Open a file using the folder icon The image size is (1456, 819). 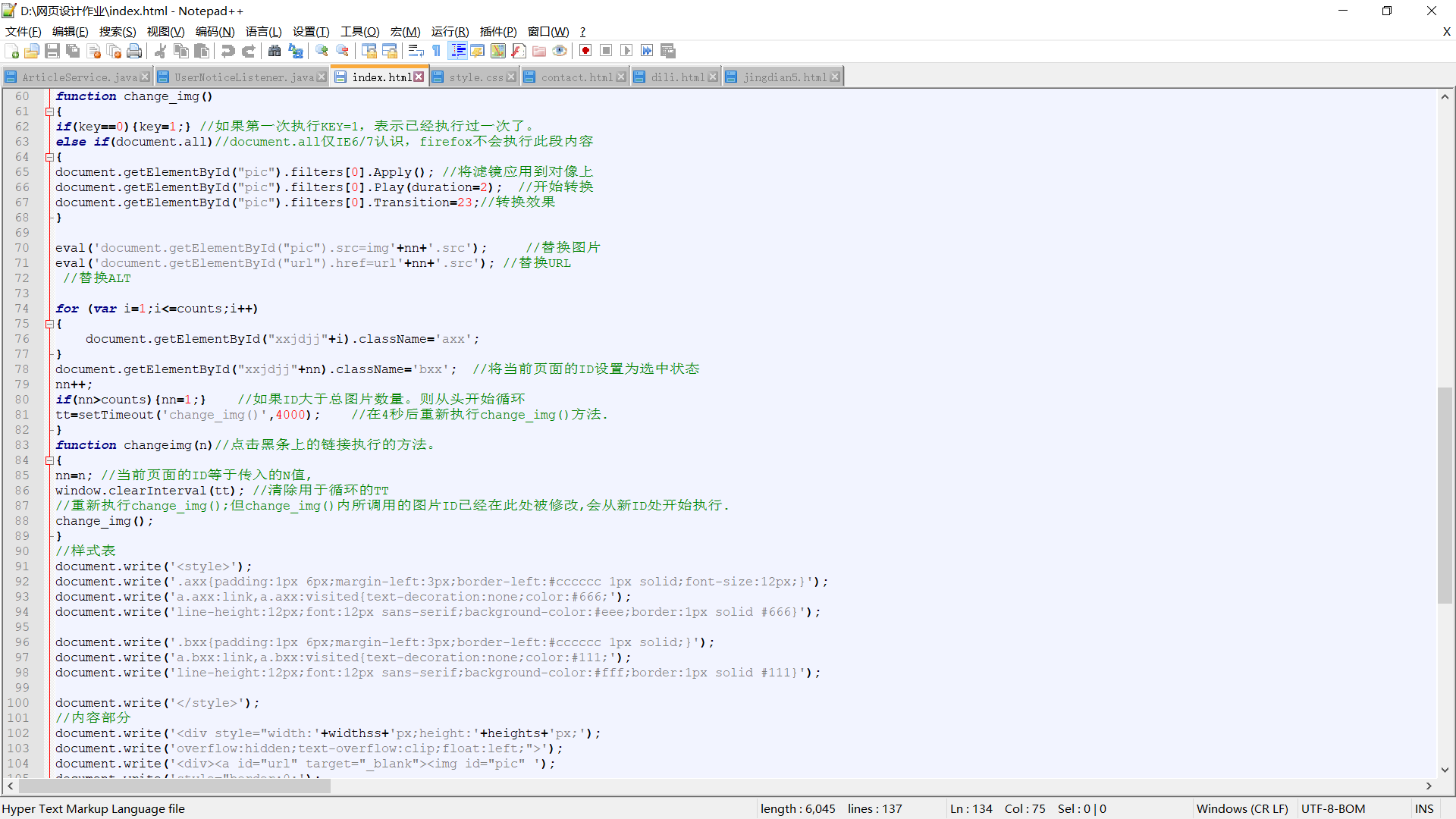(x=32, y=51)
